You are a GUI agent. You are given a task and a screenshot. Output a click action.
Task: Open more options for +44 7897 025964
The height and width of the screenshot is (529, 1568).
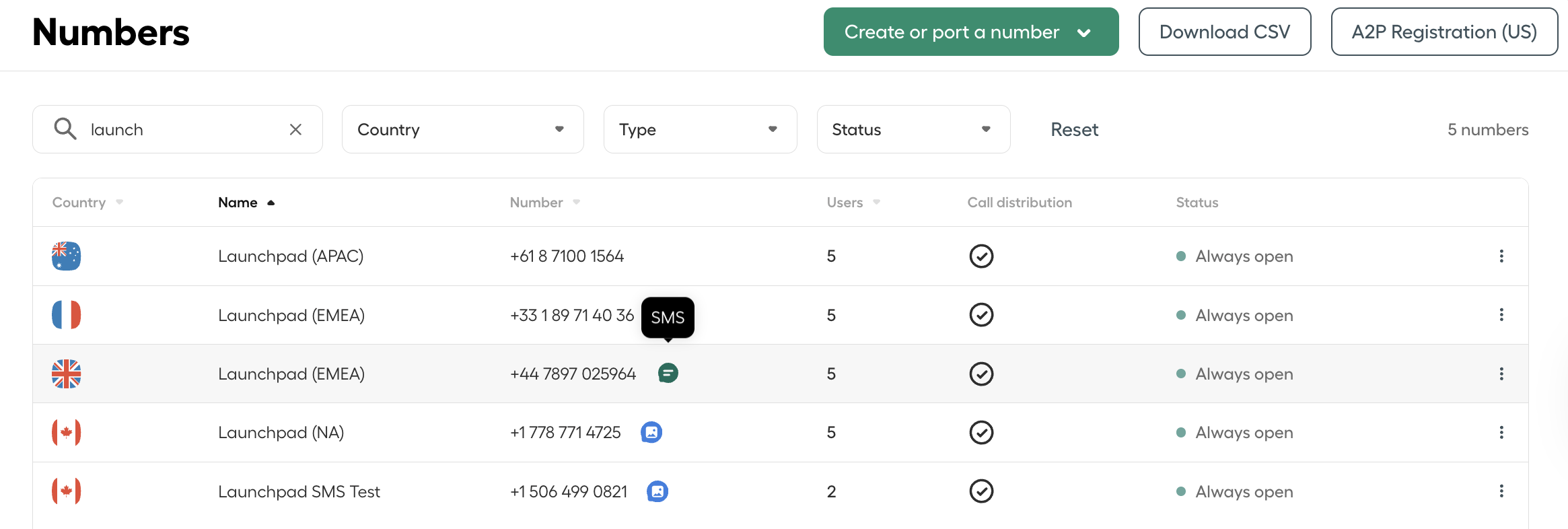[1501, 374]
